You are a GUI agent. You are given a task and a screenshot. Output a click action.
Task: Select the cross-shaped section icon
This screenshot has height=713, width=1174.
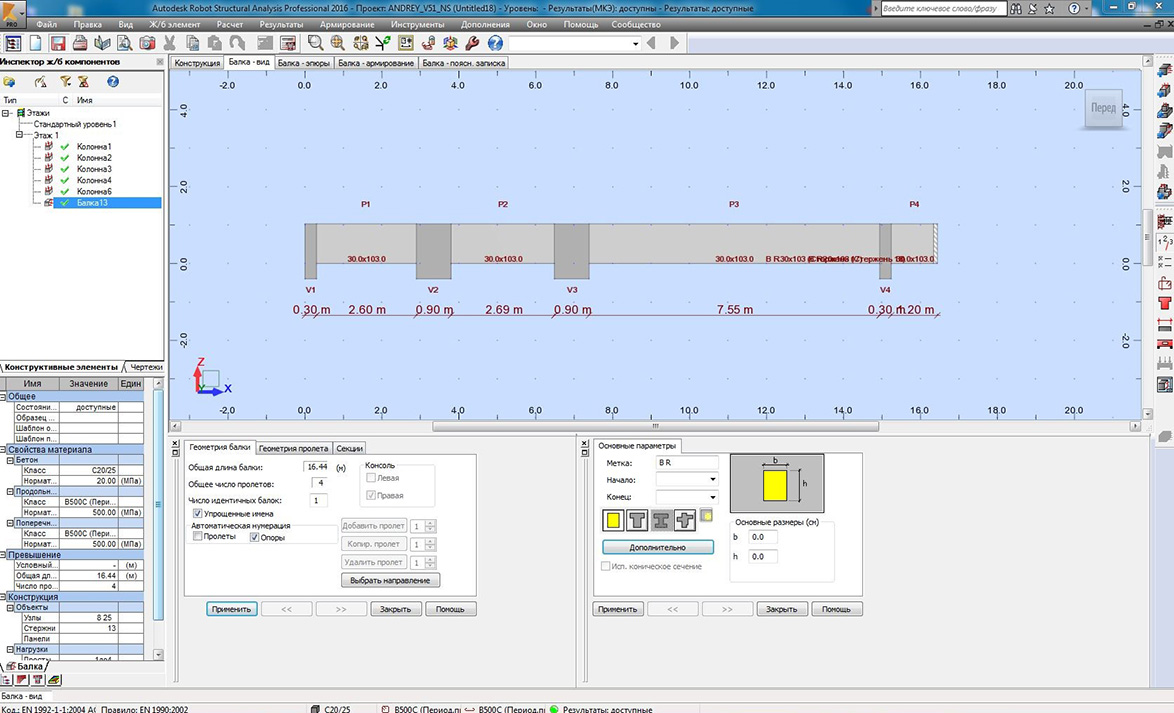pyautogui.click(x=685, y=519)
